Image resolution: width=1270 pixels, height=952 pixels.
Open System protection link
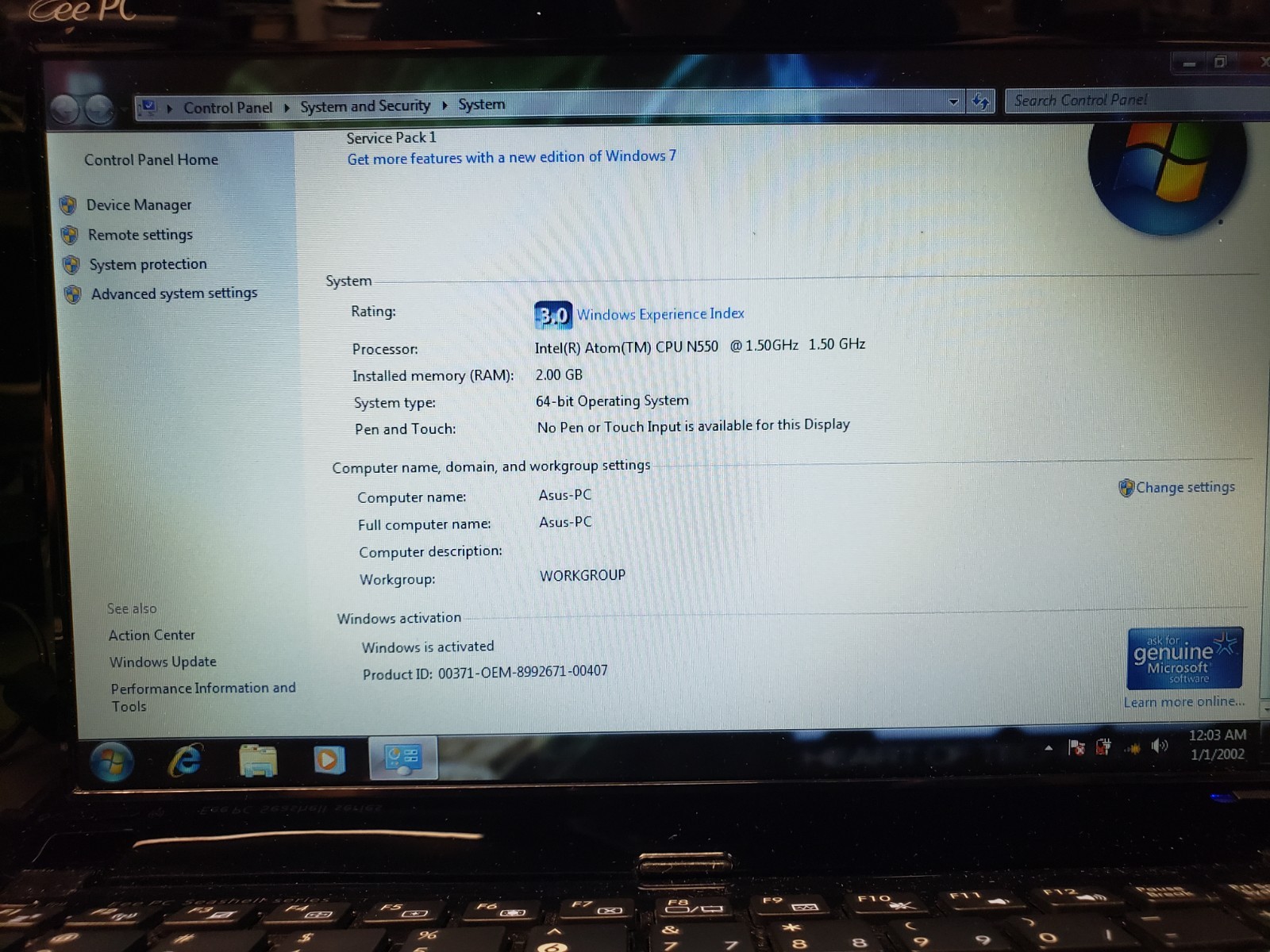pos(148,264)
